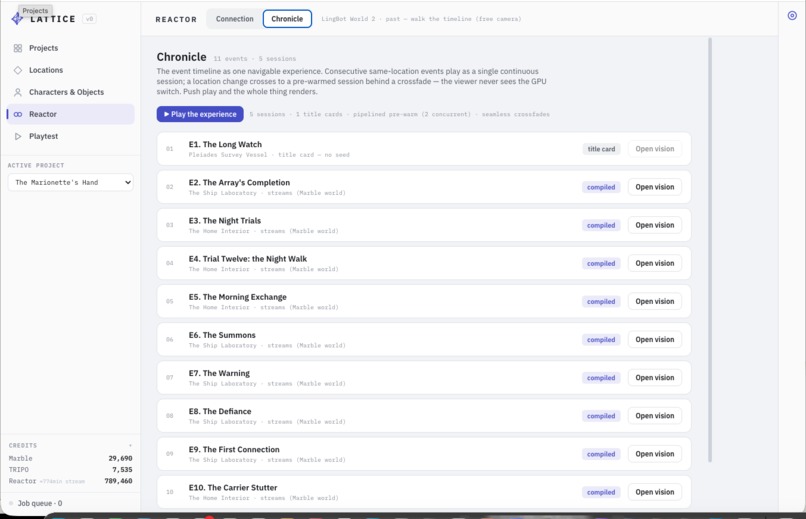Open vision for E2 The Array's Completion

click(x=654, y=187)
